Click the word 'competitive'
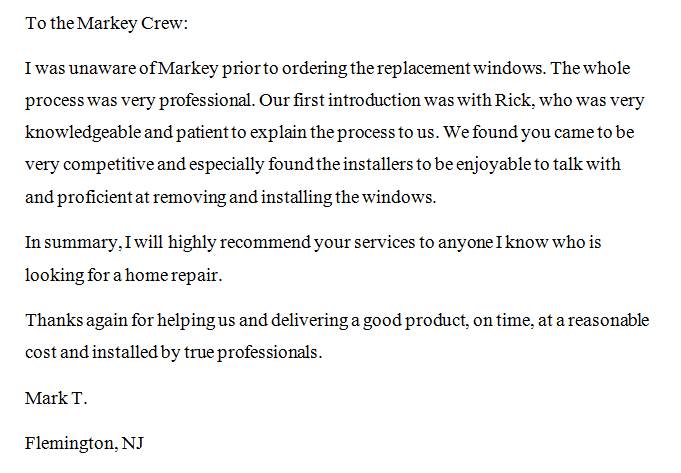681x473 pixels. tap(108, 165)
